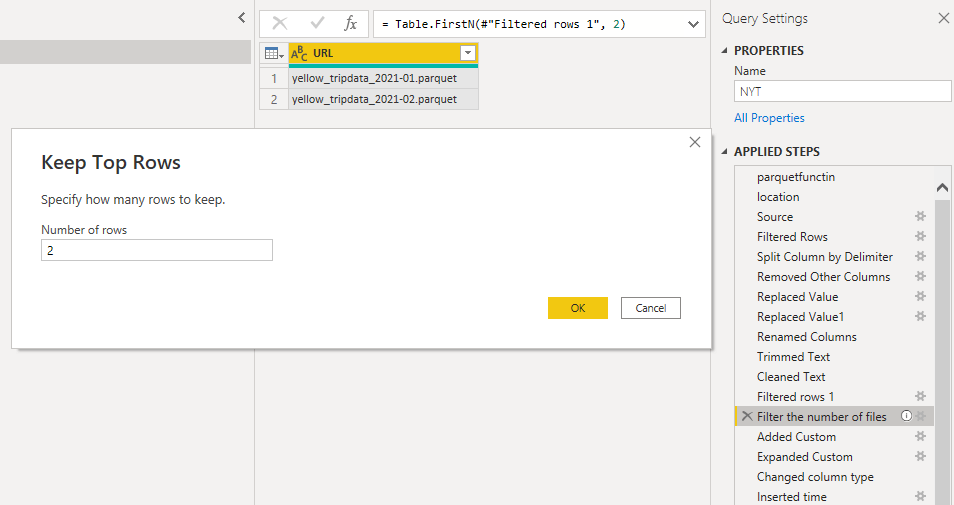Delete the Filter the number of files step
Viewport: 954px width, 505px height.
pyautogui.click(x=746, y=417)
